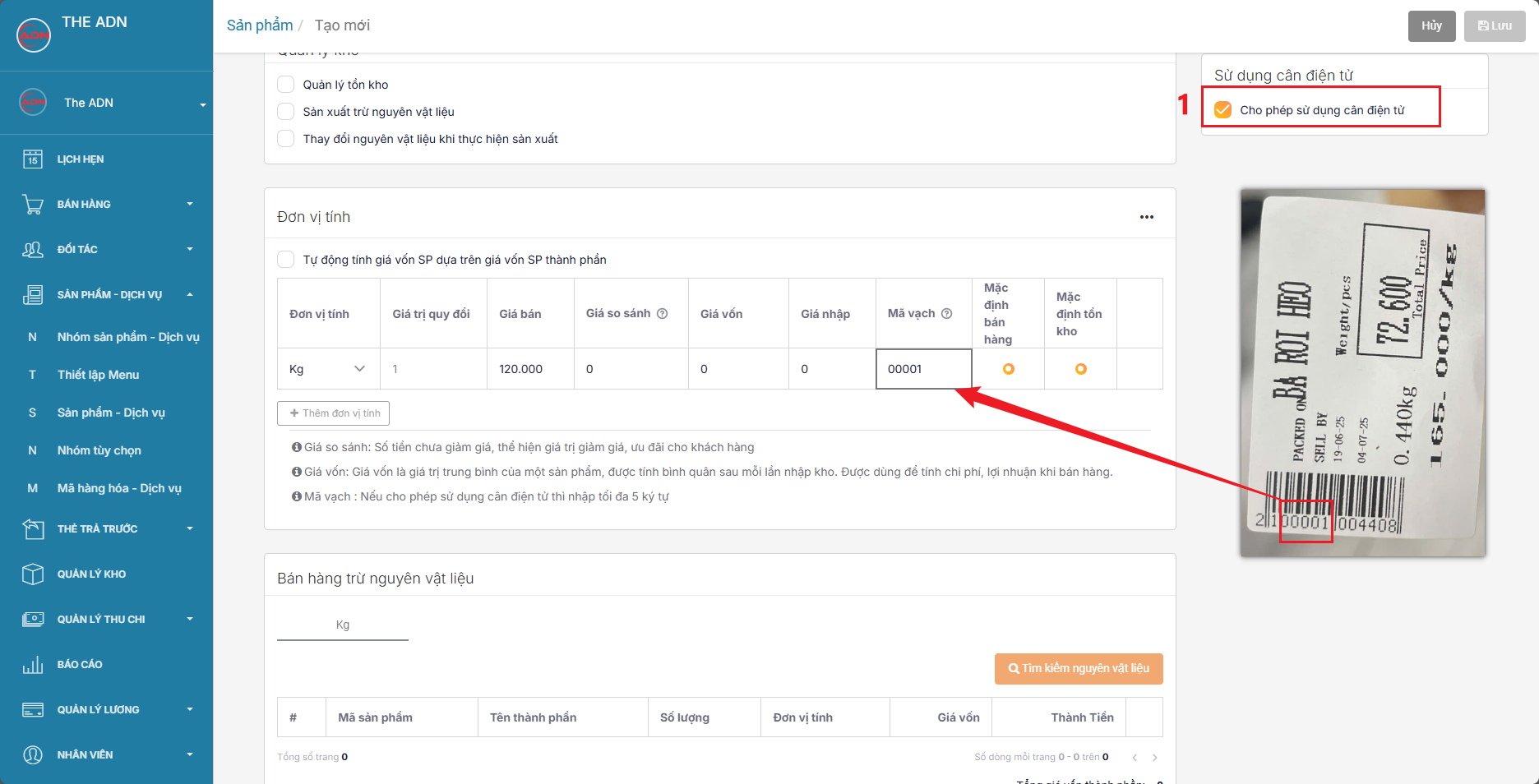The image size is (1539, 784).
Task: Click the Lịch hẹn calendar icon
Action: (x=33, y=159)
